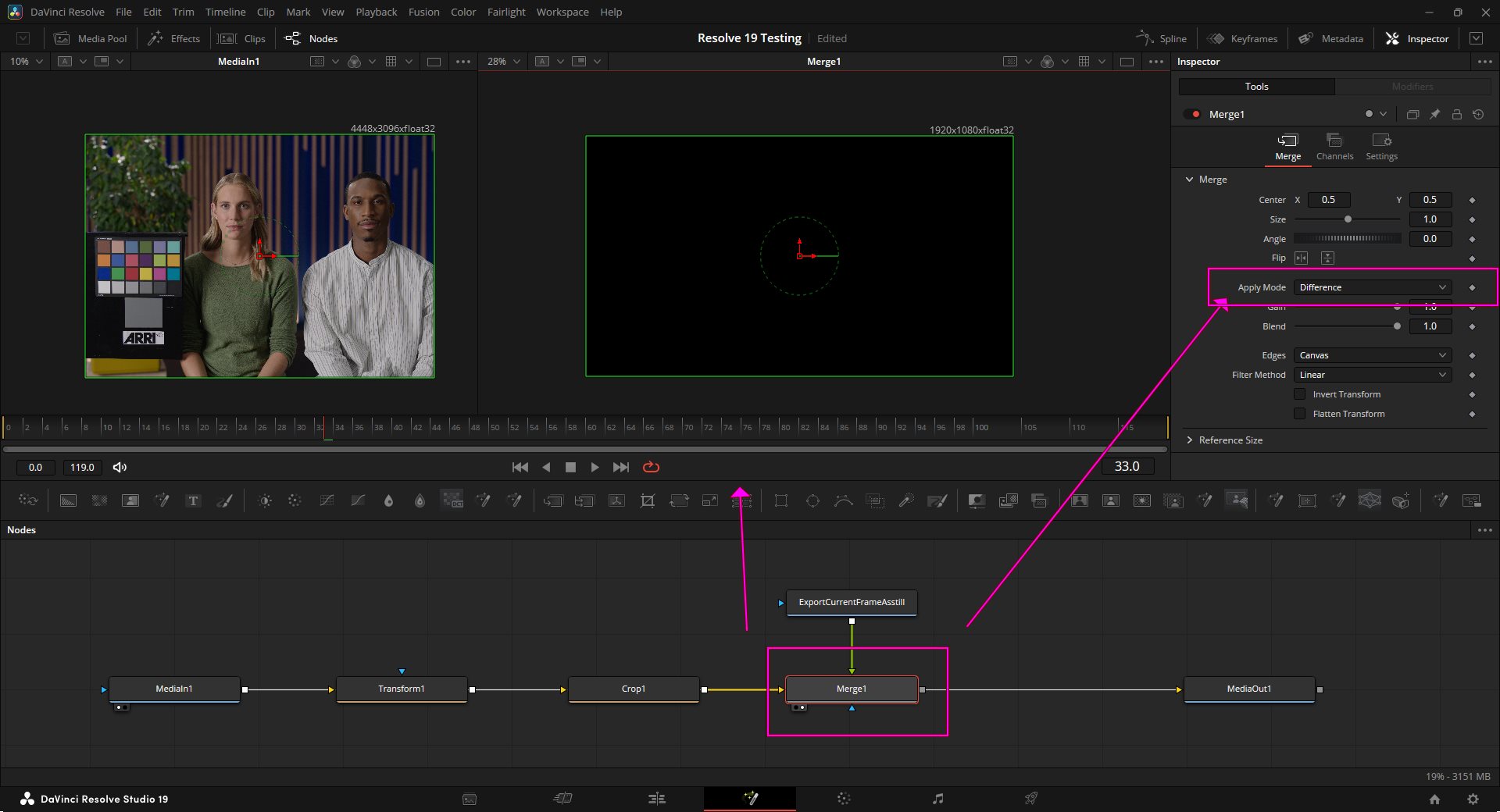Click the Angle thumbwheel control

pyautogui.click(x=1348, y=239)
